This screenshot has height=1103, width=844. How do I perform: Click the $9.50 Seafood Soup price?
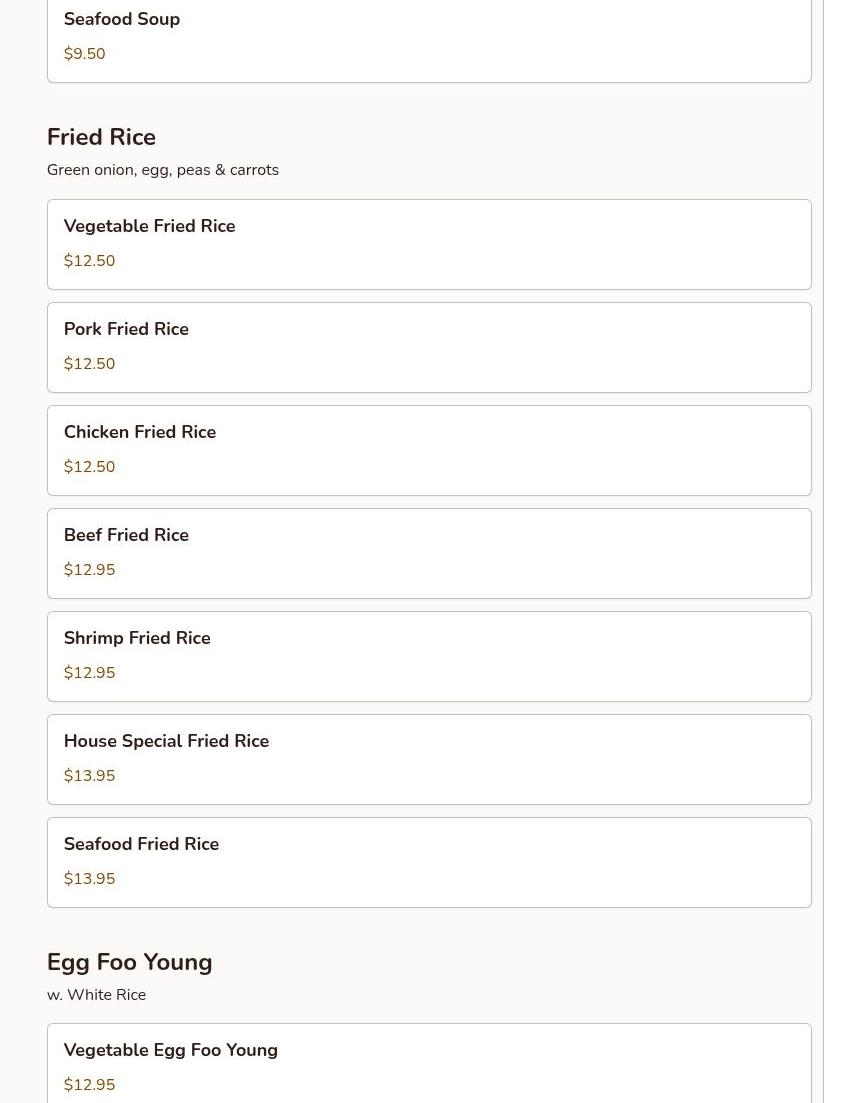coord(84,54)
